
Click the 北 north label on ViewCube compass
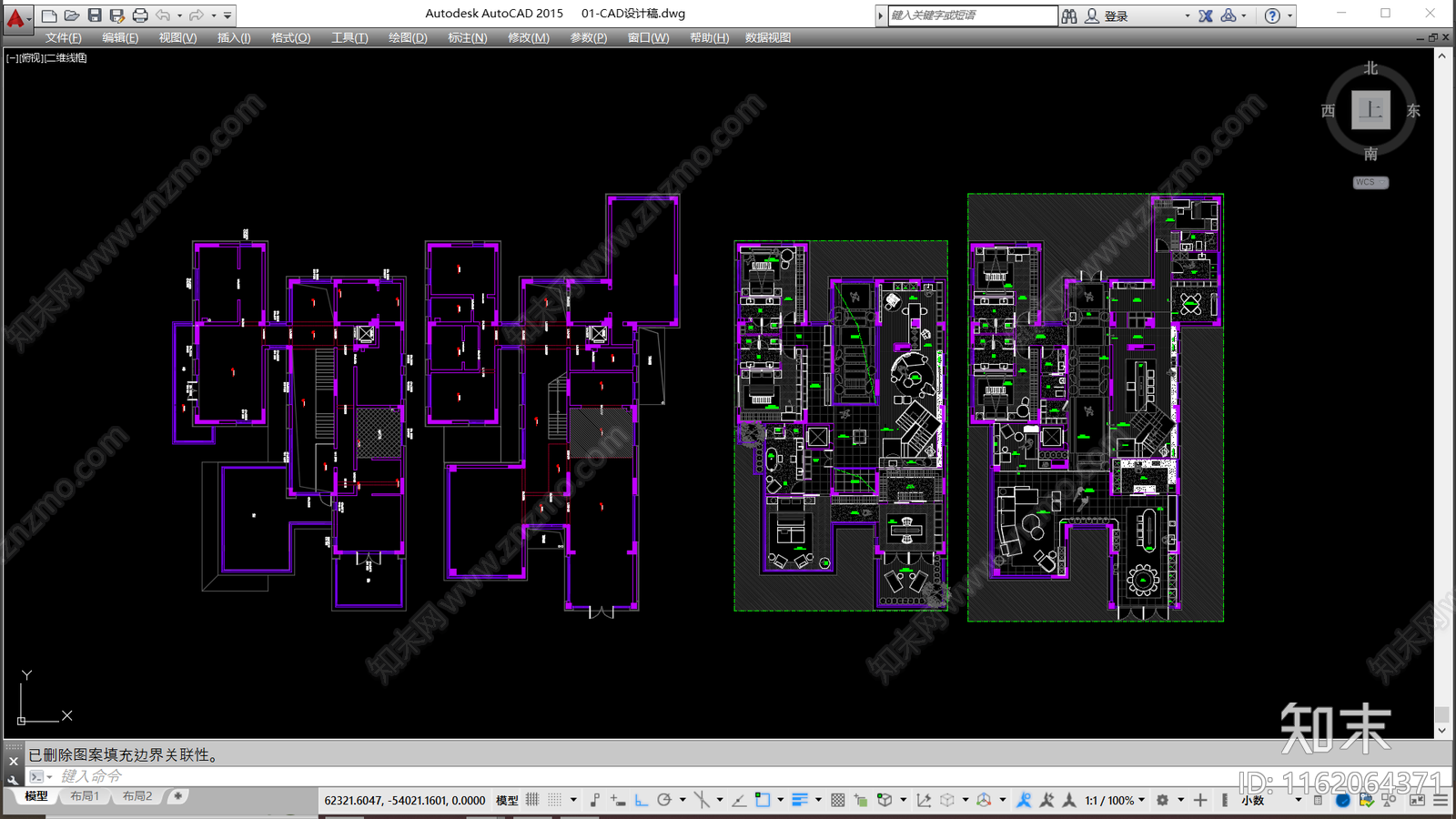1370,68
